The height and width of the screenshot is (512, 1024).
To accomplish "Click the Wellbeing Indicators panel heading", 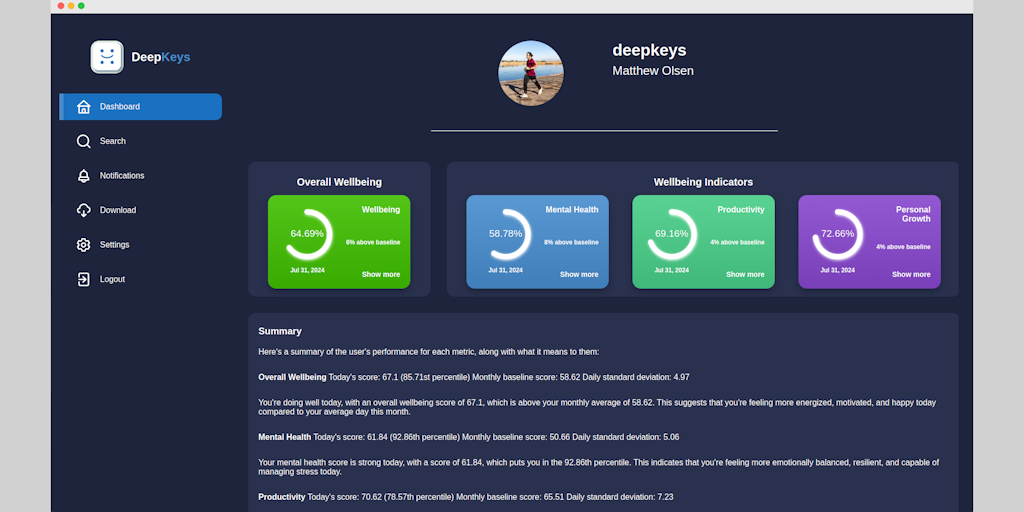I will coord(703,182).
